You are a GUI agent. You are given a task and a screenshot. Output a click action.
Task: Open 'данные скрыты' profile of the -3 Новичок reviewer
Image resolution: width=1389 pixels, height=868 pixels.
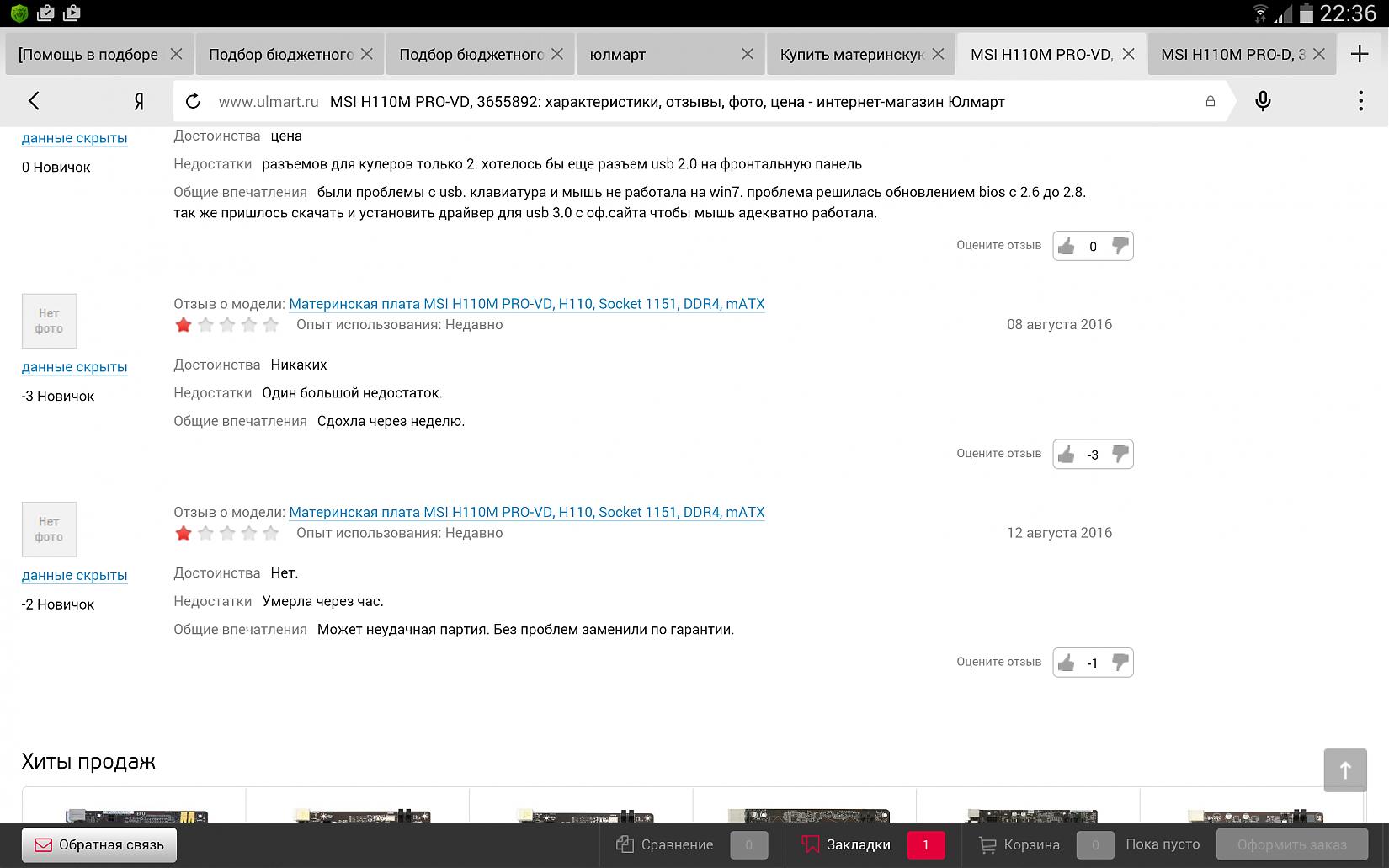[75, 367]
